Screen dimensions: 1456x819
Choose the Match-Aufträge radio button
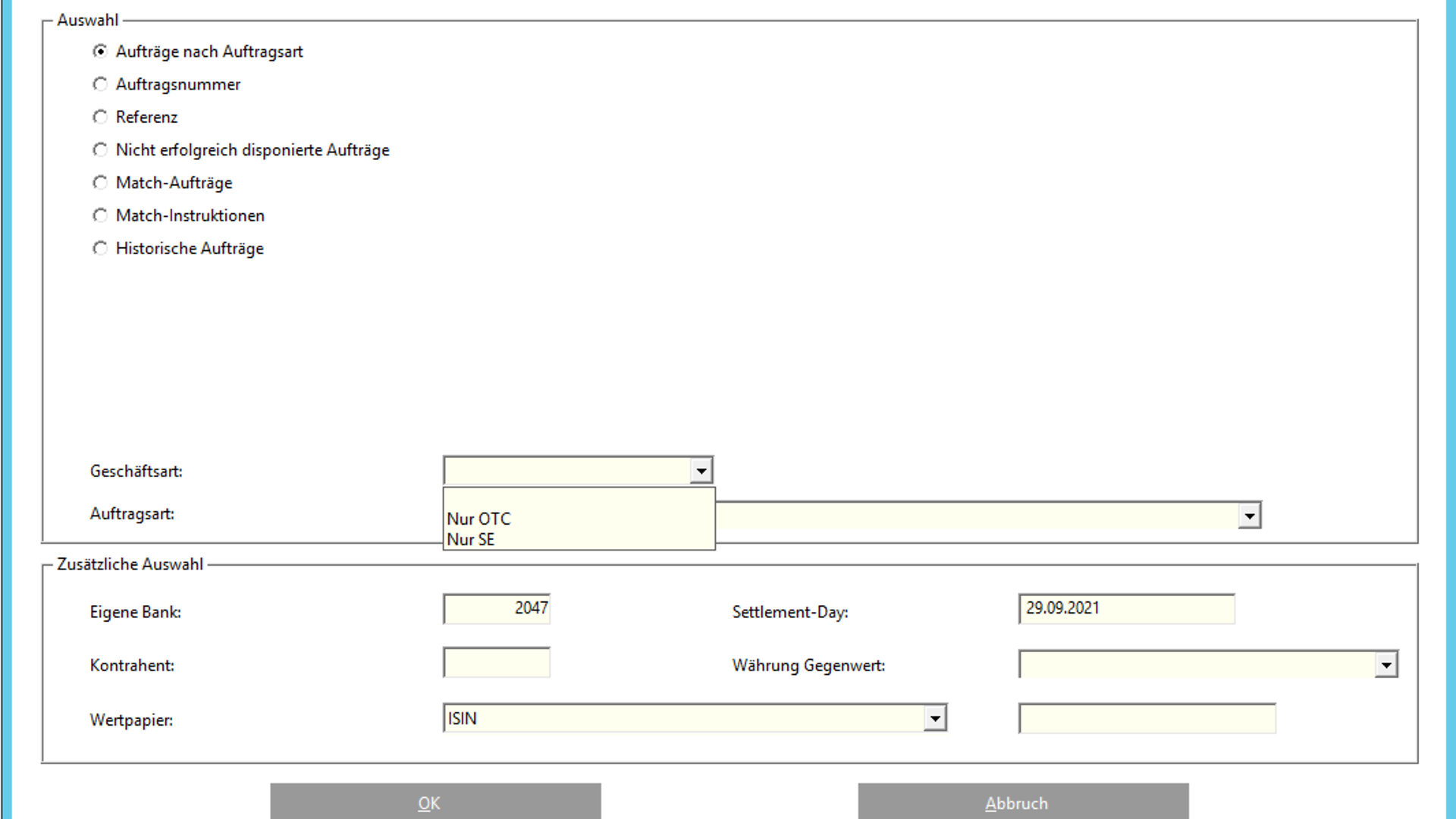point(100,183)
